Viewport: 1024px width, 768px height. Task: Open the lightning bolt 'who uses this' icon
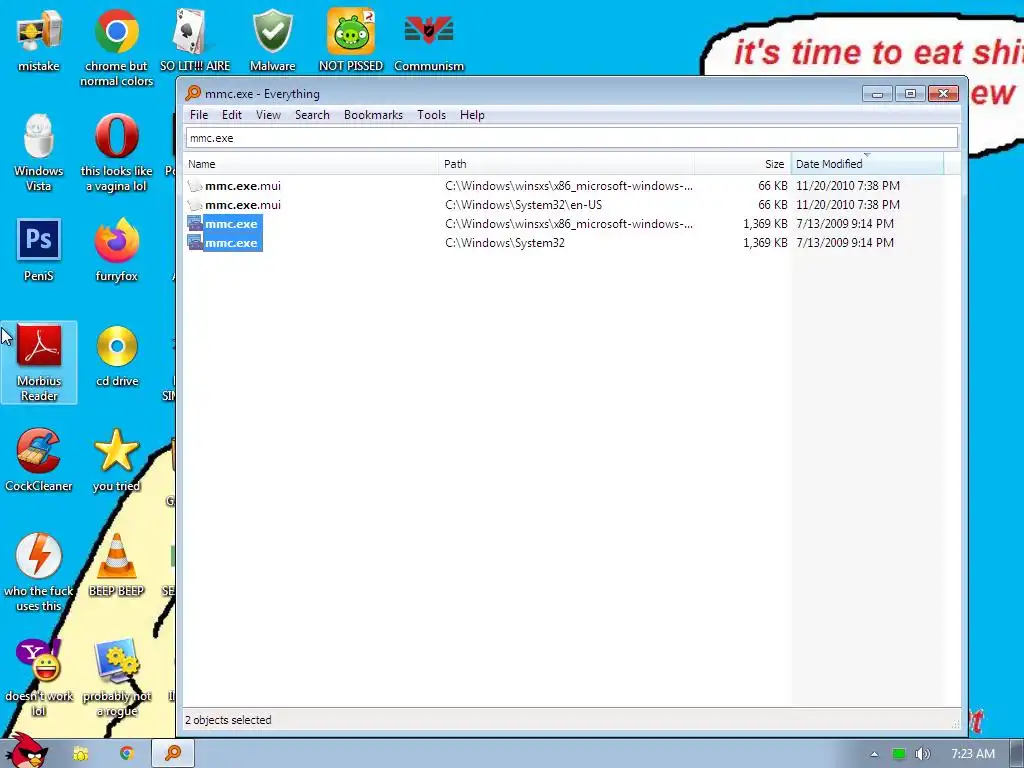point(39,571)
